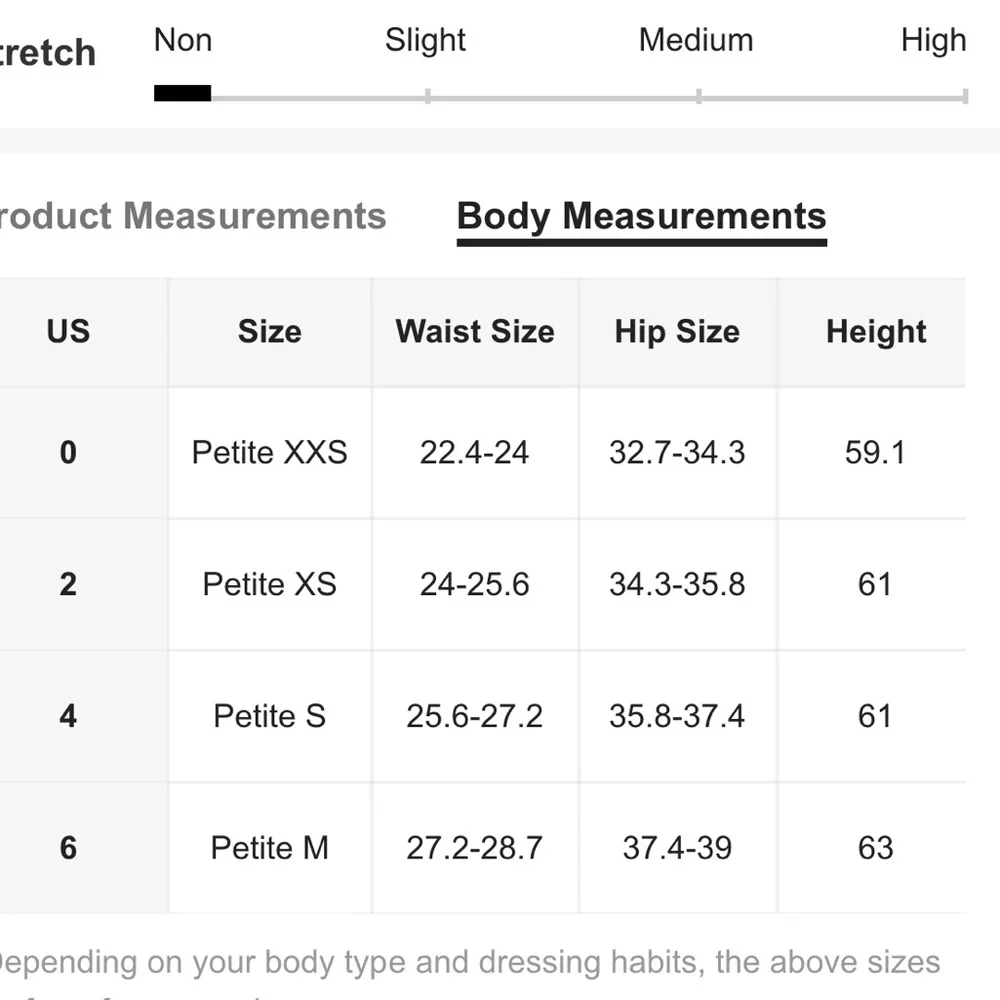Choose the Medium stretch option
Image resolution: width=1000 pixels, height=1000 pixels.
(x=695, y=41)
